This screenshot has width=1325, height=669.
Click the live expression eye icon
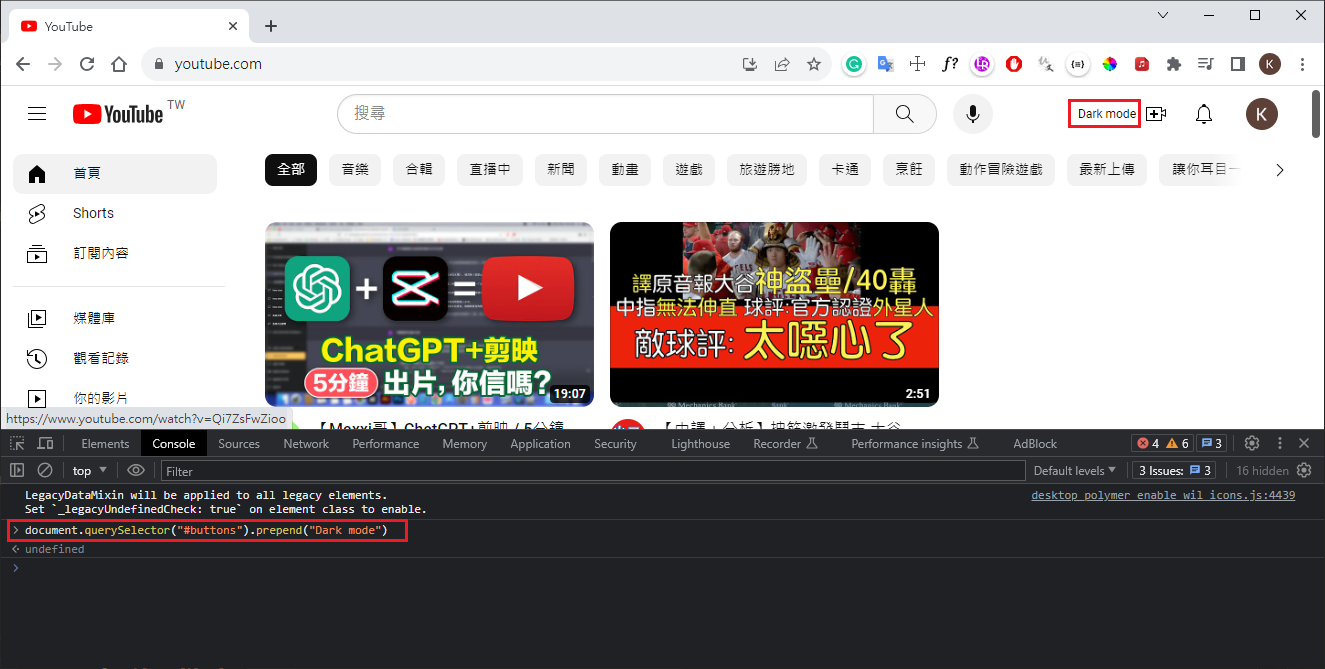point(136,470)
